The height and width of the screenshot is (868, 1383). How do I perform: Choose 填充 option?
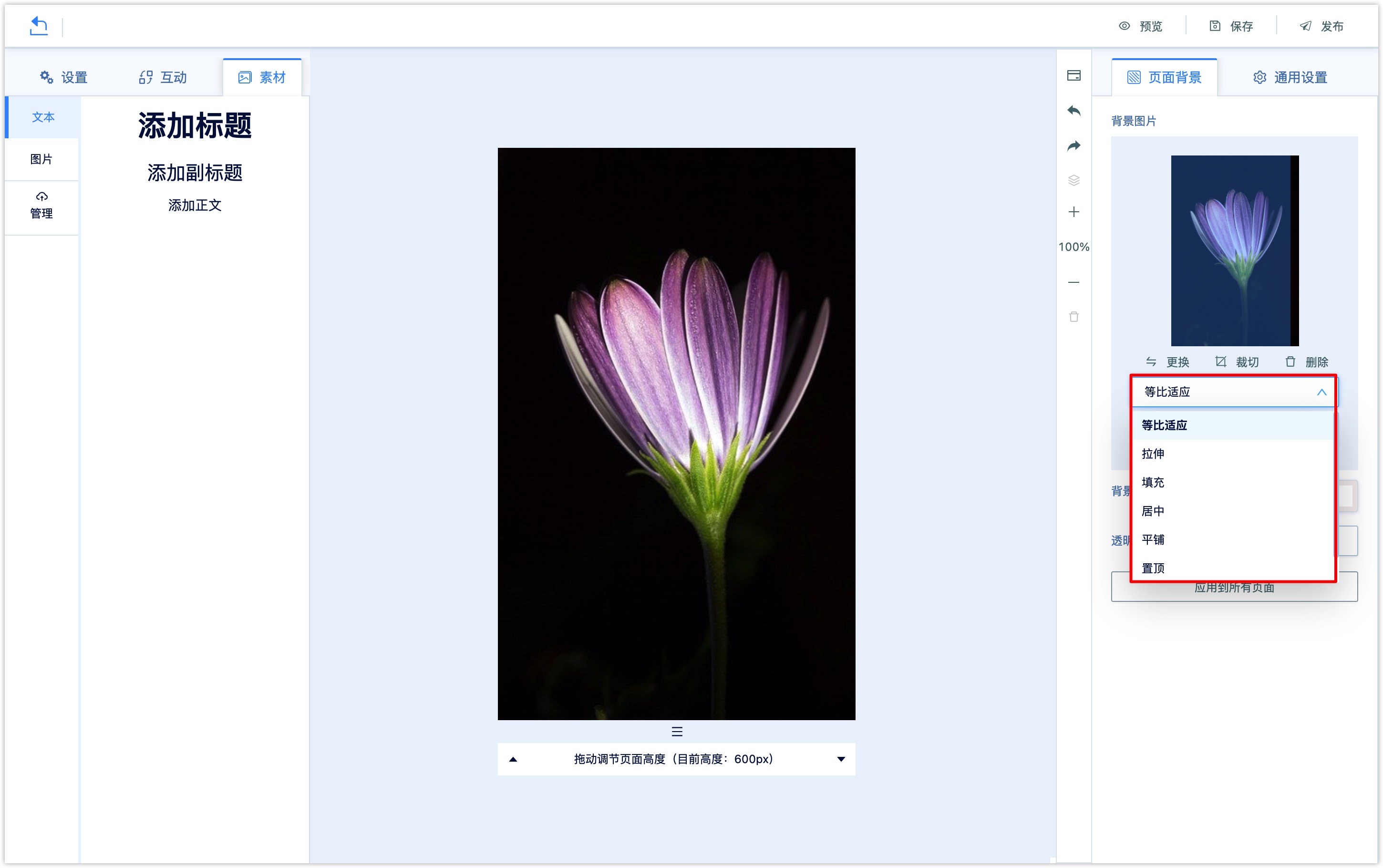[1233, 483]
